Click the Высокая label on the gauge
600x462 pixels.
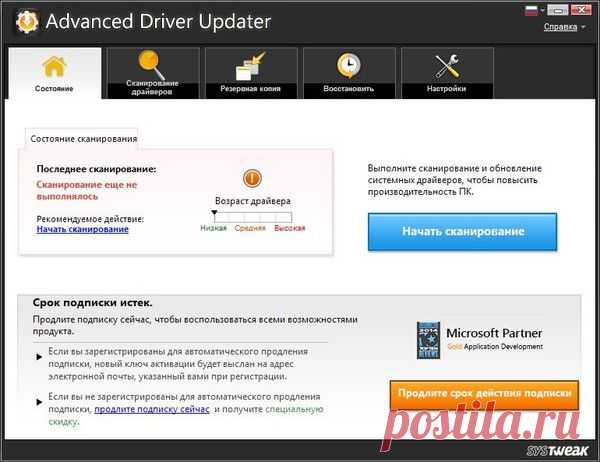pyautogui.click(x=290, y=228)
